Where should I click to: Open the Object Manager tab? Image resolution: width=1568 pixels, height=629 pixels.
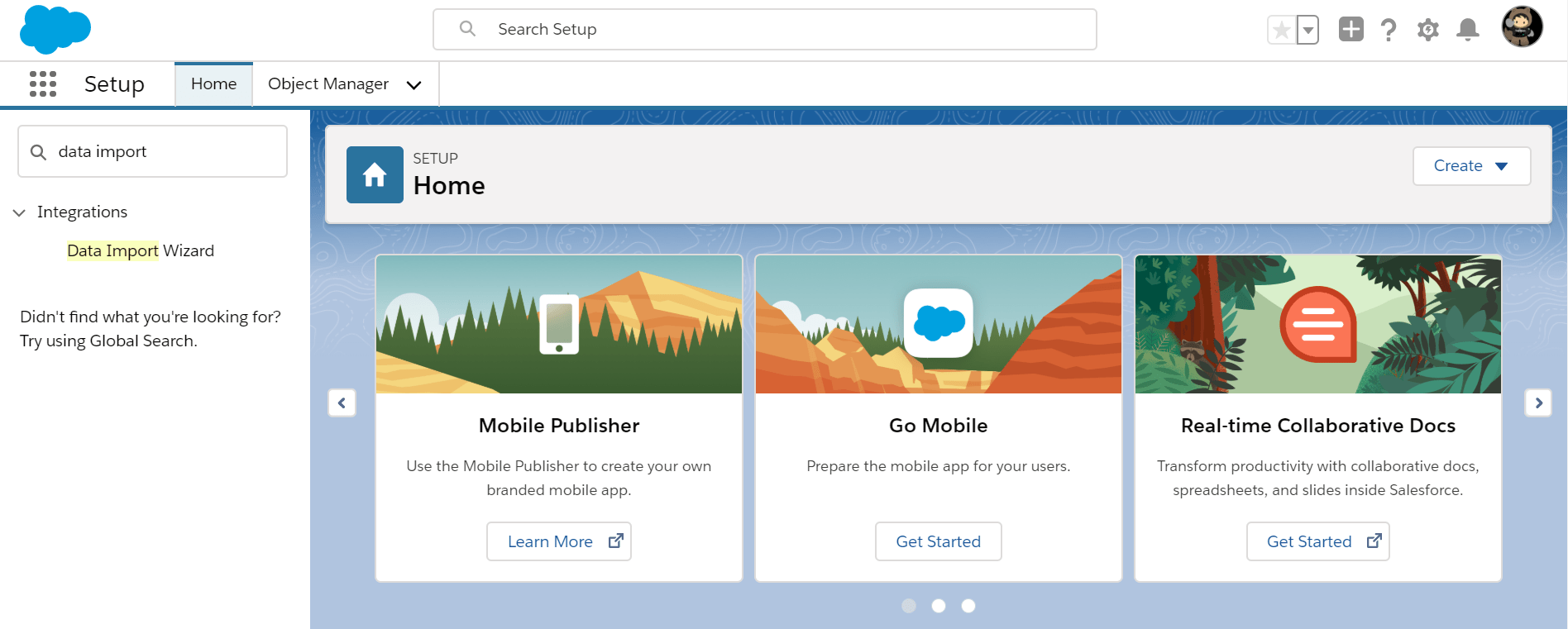pyautogui.click(x=328, y=83)
